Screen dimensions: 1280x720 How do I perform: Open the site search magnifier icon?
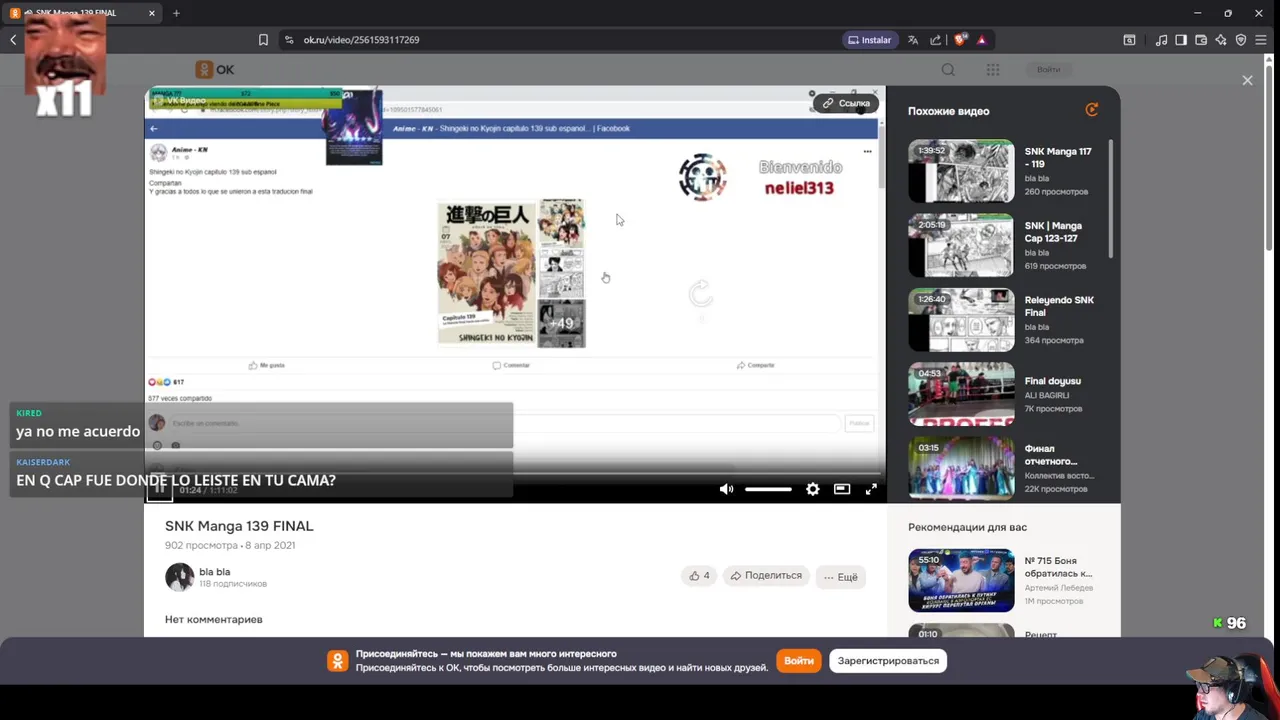948,69
